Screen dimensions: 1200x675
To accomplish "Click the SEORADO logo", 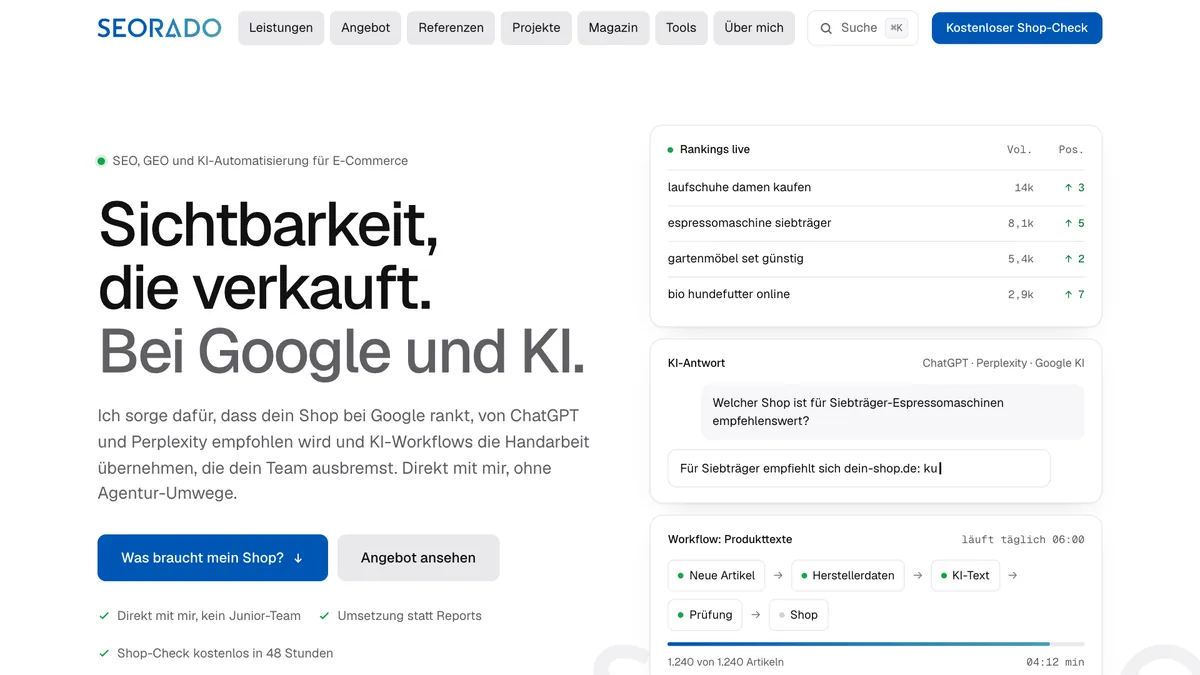I will coord(159,28).
